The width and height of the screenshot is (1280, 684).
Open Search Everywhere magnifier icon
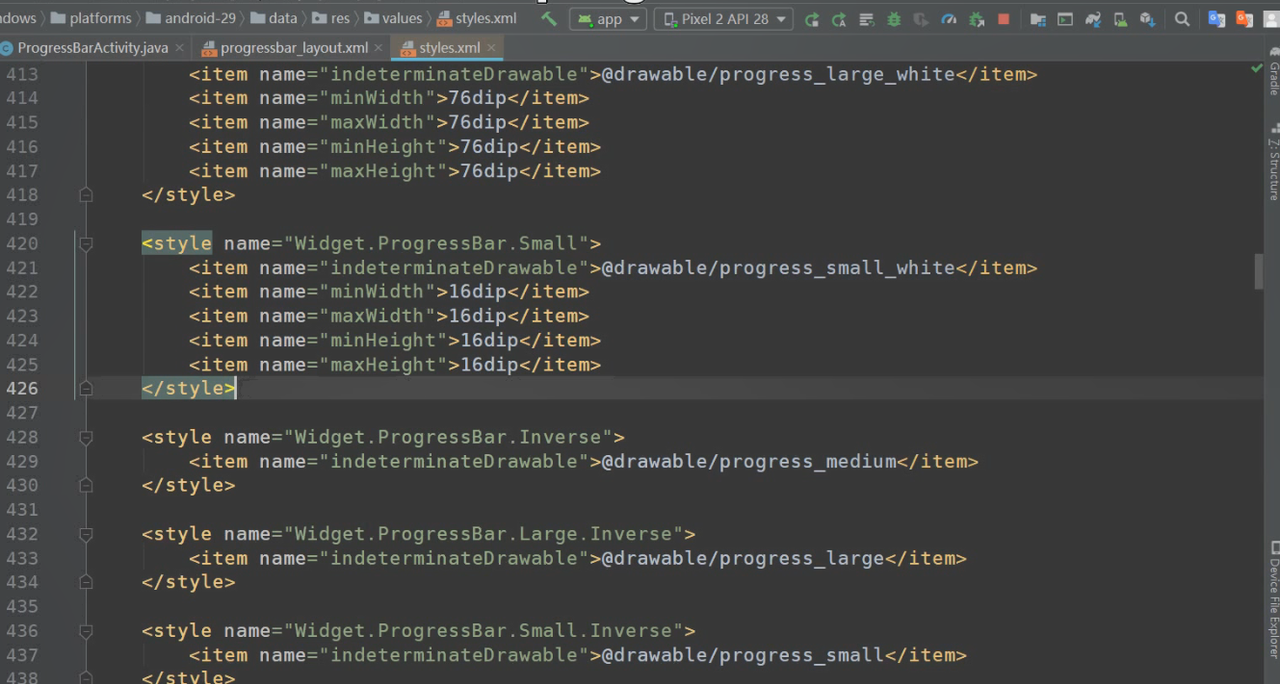tap(1182, 19)
